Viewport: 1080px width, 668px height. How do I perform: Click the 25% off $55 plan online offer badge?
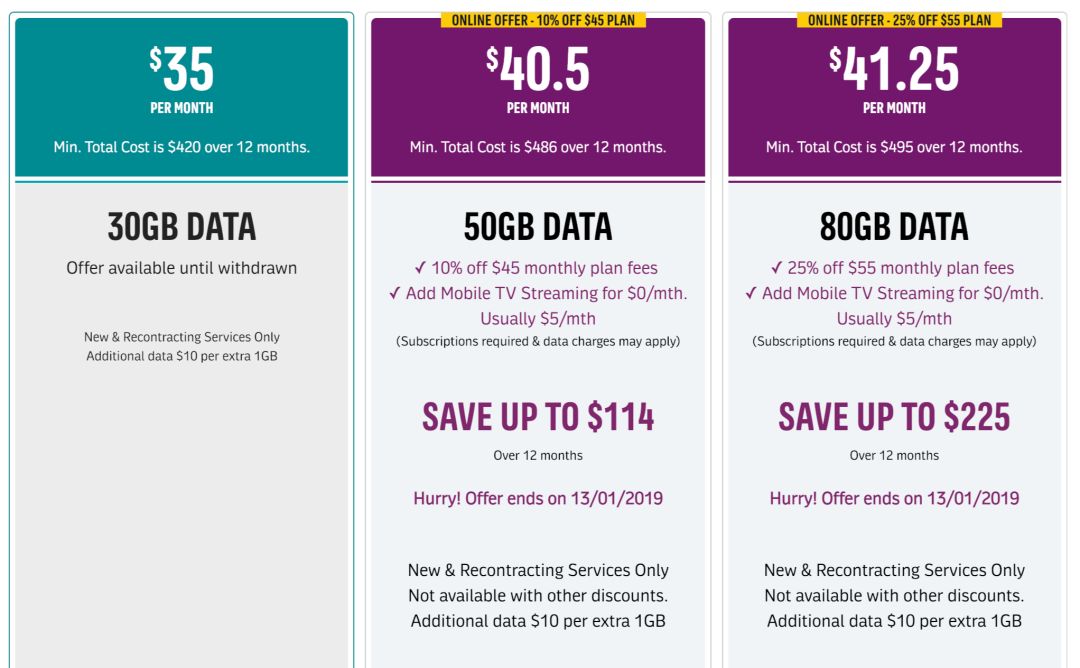point(899,20)
